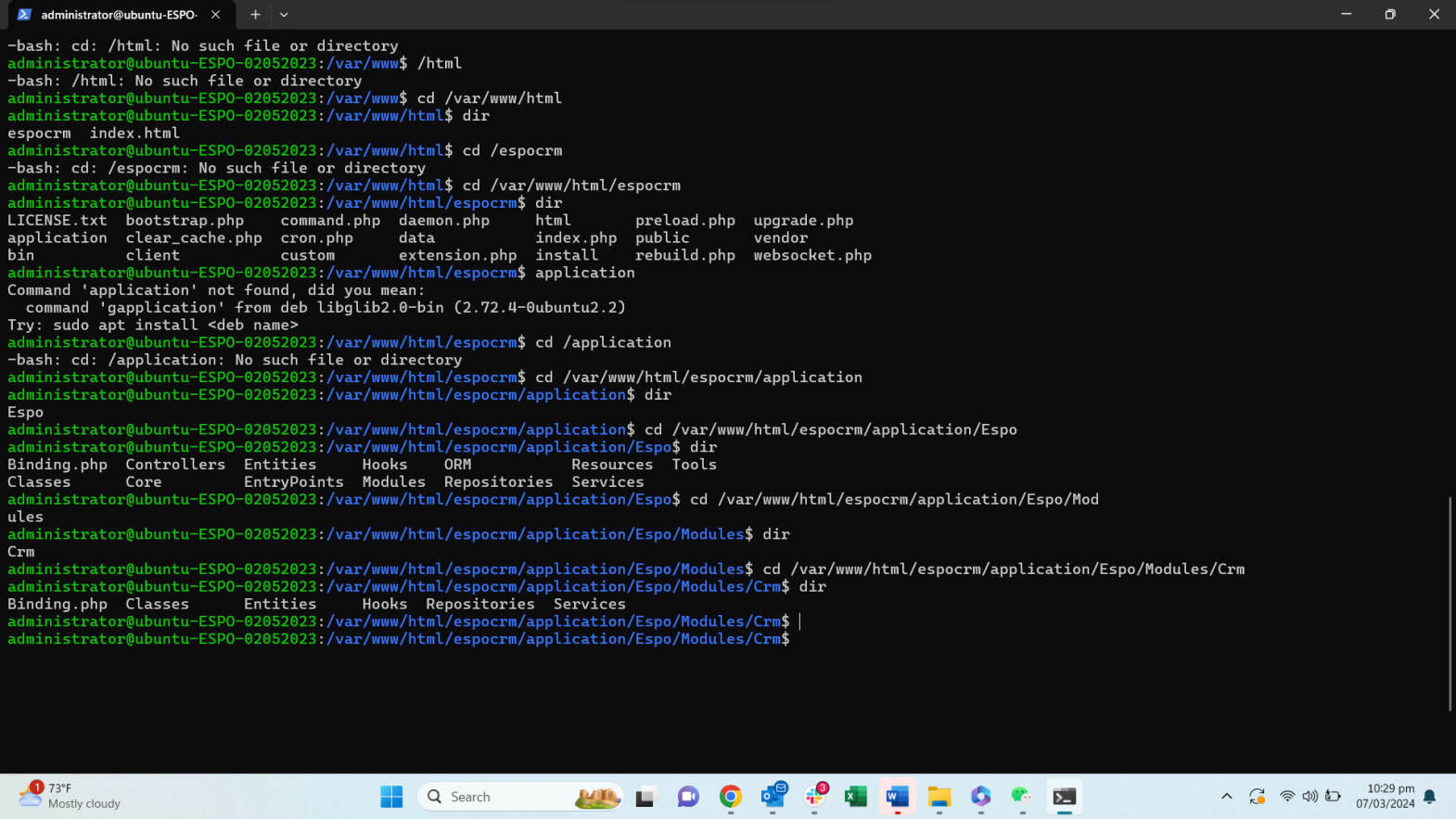This screenshot has width=1456, height=819.
Task: Open the clock and date panel
Action: (1385, 797)
